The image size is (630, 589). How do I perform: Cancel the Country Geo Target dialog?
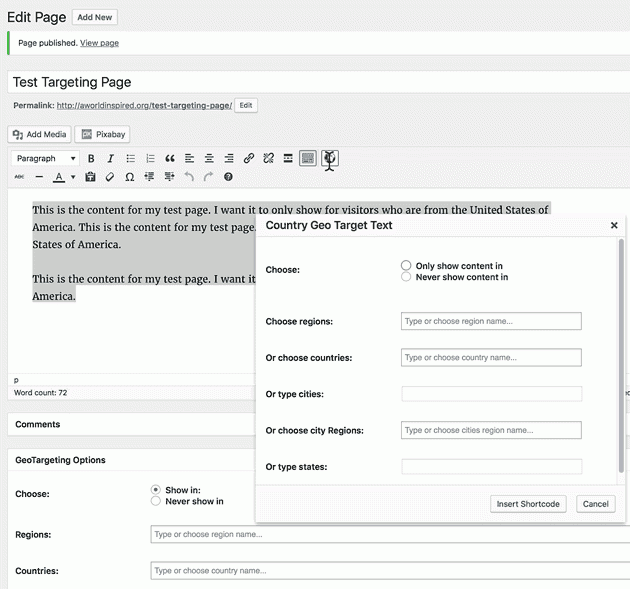(595, 504)
